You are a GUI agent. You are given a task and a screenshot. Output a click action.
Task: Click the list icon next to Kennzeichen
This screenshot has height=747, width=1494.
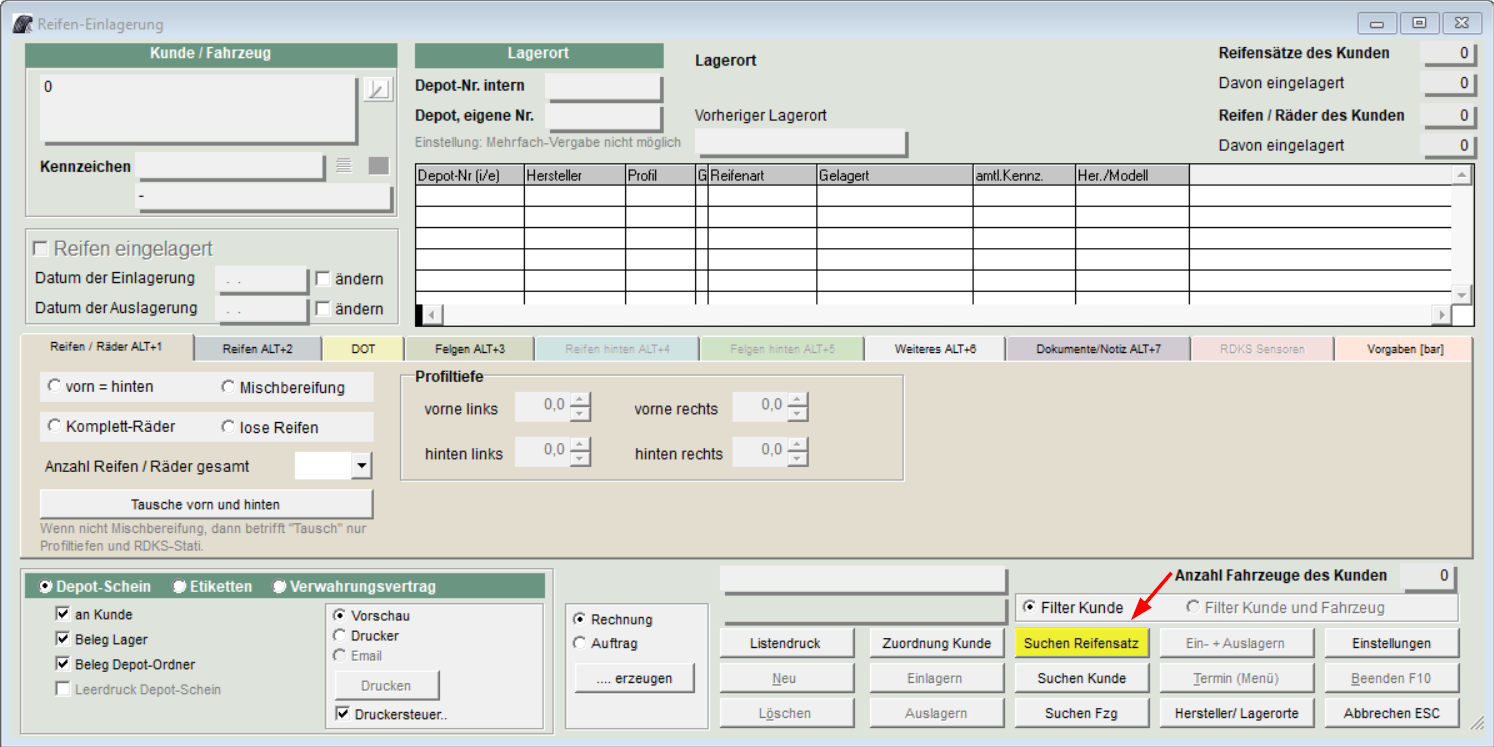344,166
